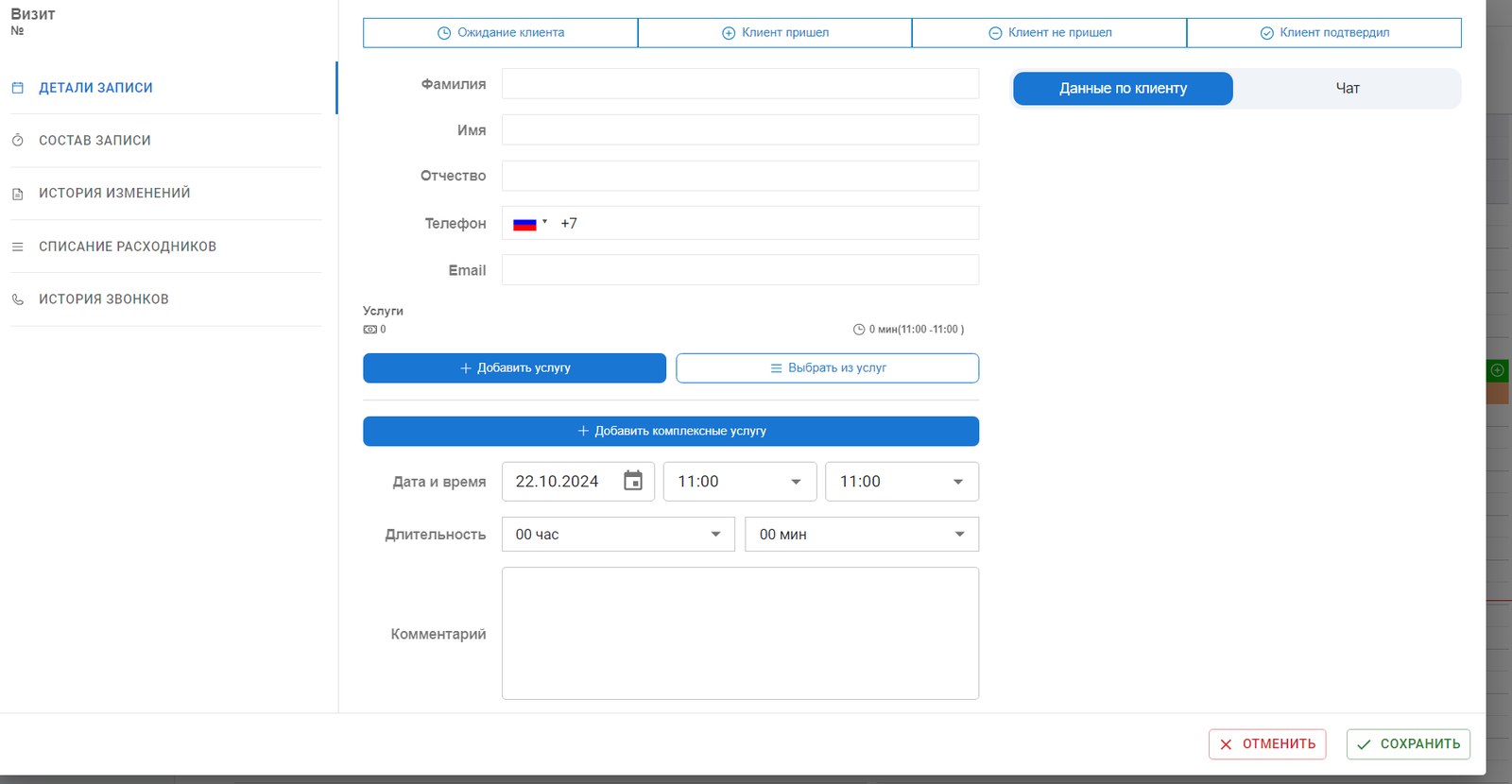Image resolution: width=1512 pixels, height=784 pixels.
Task: Click the services duration text 0 мин(11:00 -11:00)
Action: pyautogui.click(x=909, y=330)
